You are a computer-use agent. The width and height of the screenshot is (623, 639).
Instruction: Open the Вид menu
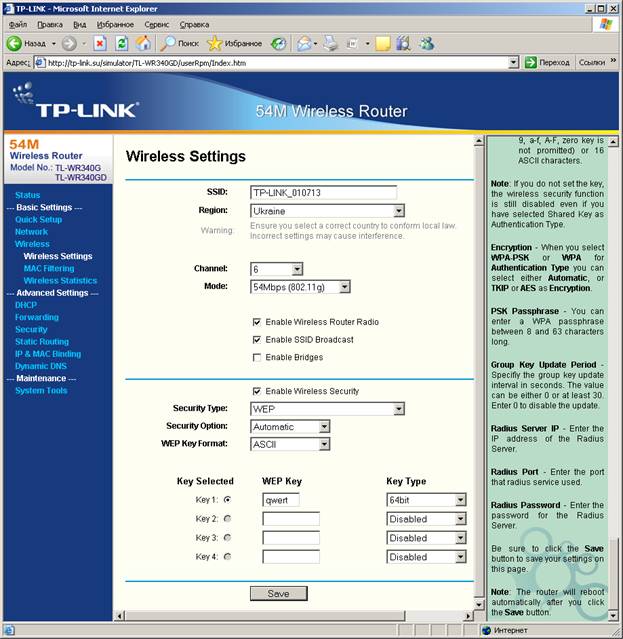click(79, 24)
